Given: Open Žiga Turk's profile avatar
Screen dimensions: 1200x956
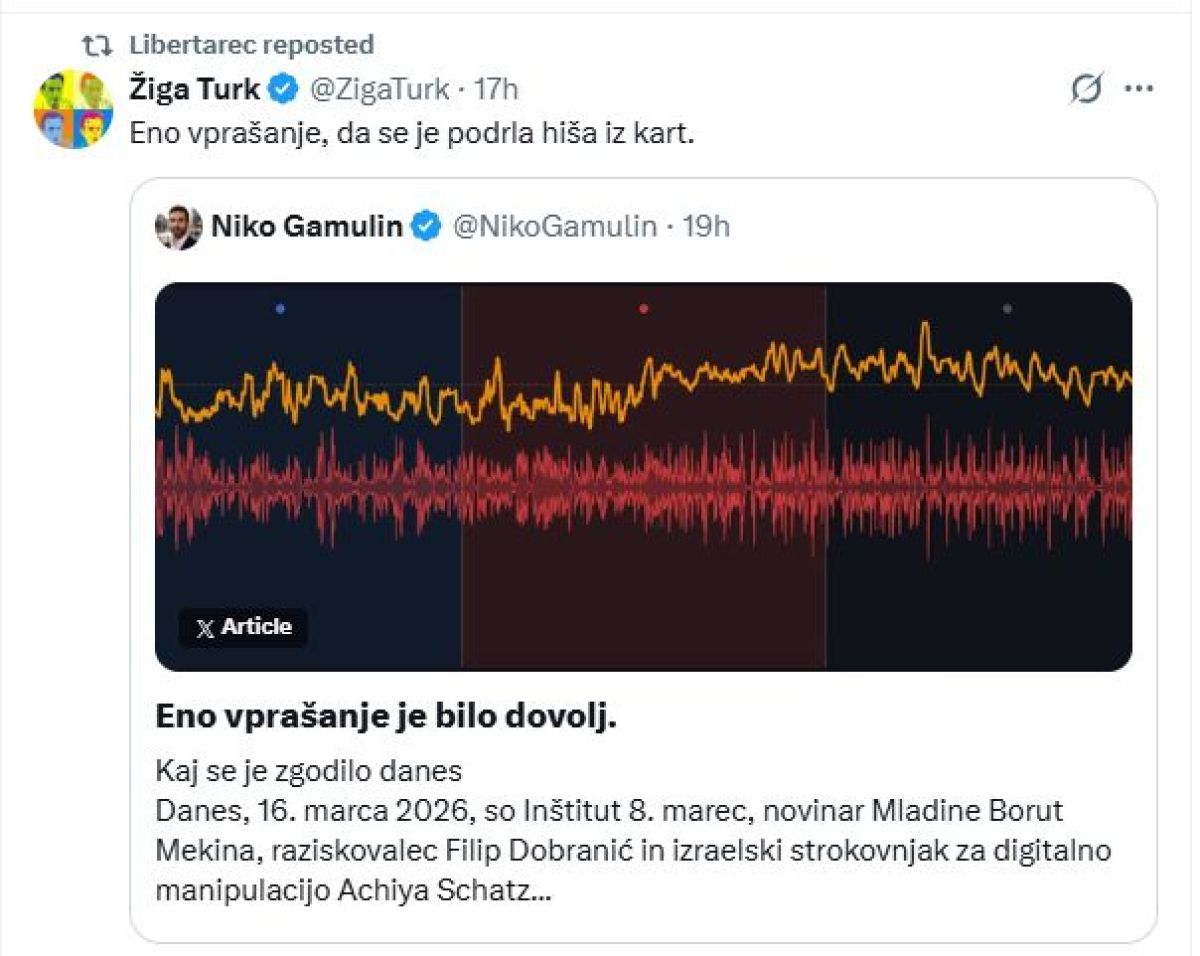Looking at the screenshot, I should (x=73, y=109).
